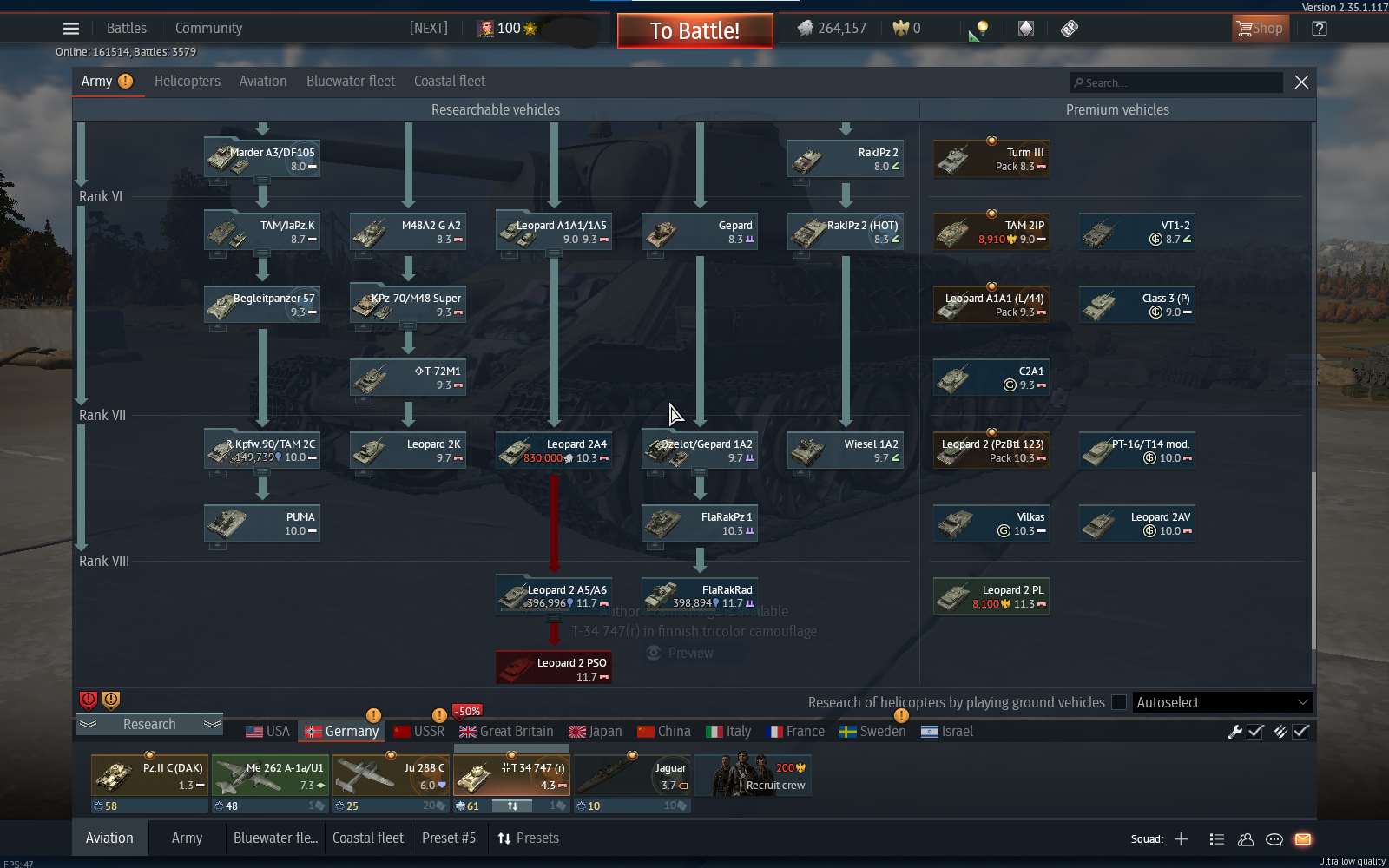1389x868 pixels.
Task: Click the Golden Eagles currency icon
Action: pyautogui.click(x=901, y=29)
